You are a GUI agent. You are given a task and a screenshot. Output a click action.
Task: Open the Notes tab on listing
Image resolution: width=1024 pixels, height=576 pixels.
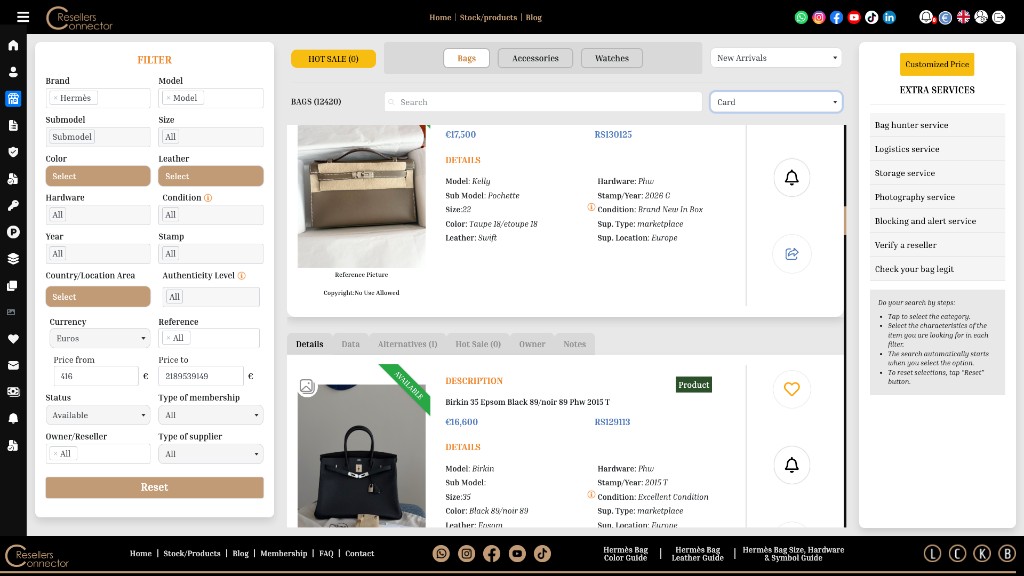coord(575,344)
